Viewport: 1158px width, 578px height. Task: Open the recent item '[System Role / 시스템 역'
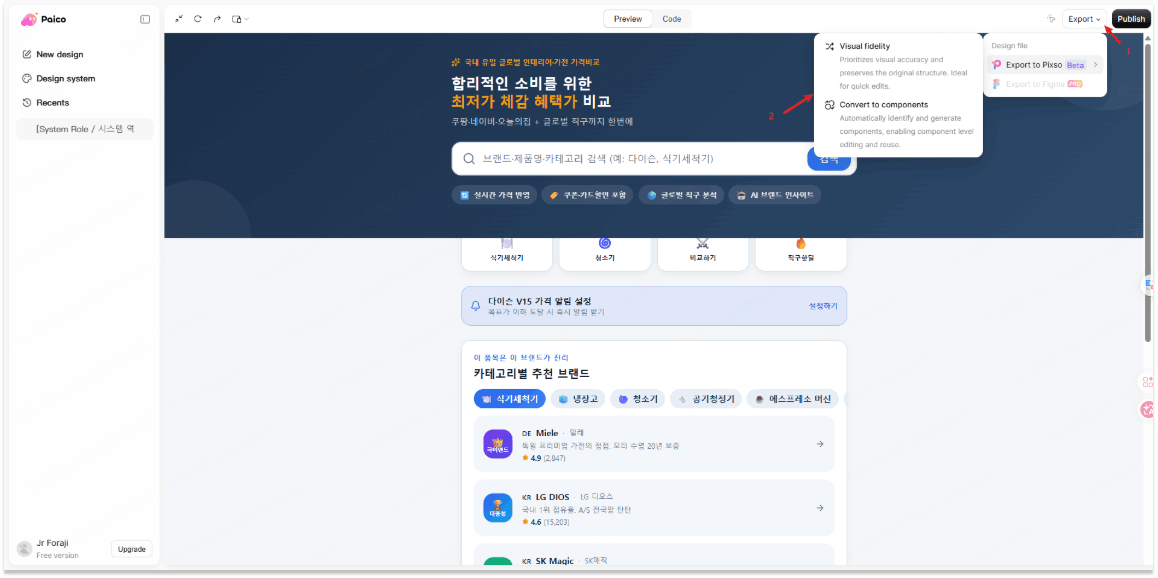coord(85,128)
